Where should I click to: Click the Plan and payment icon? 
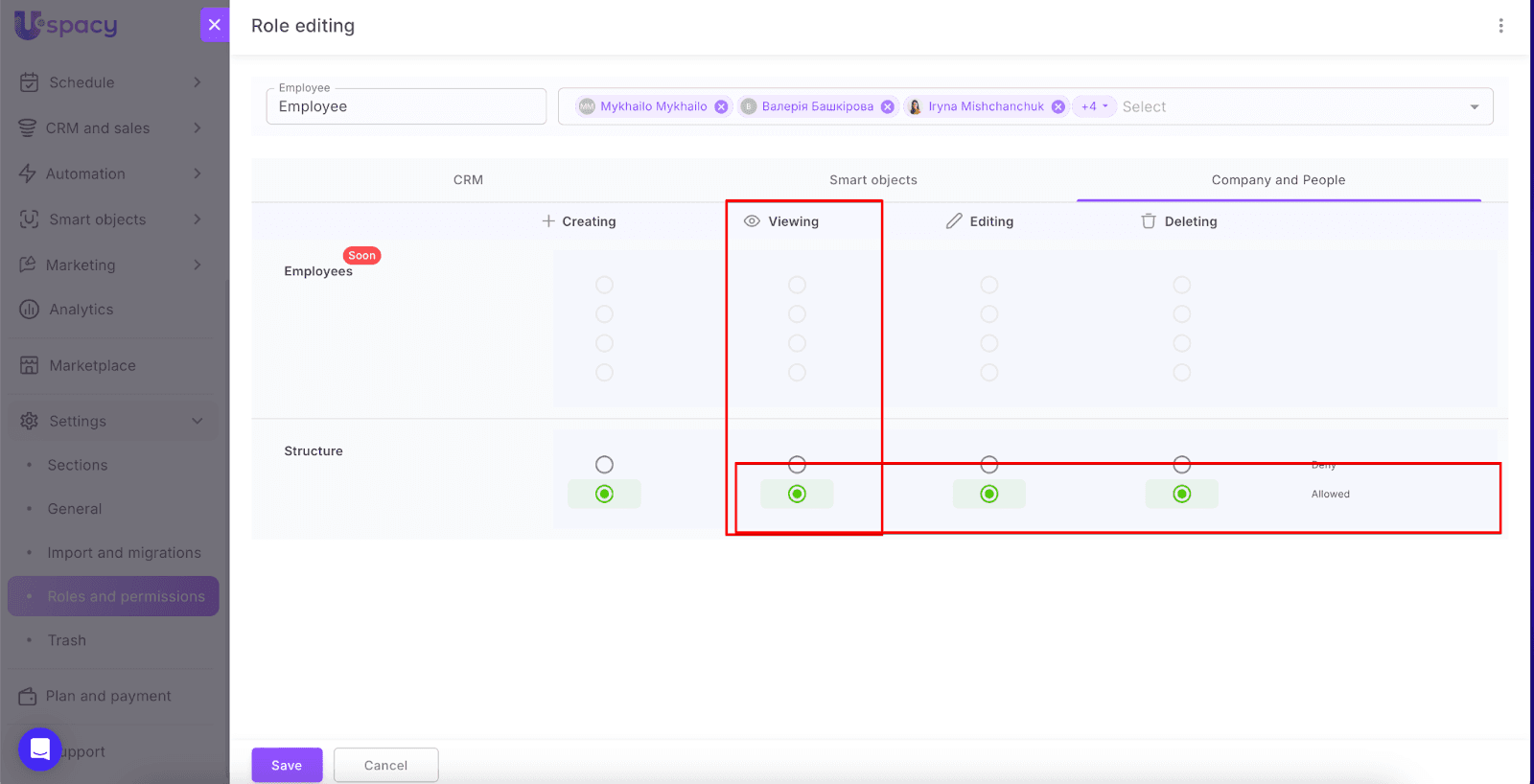click(28, 696)
